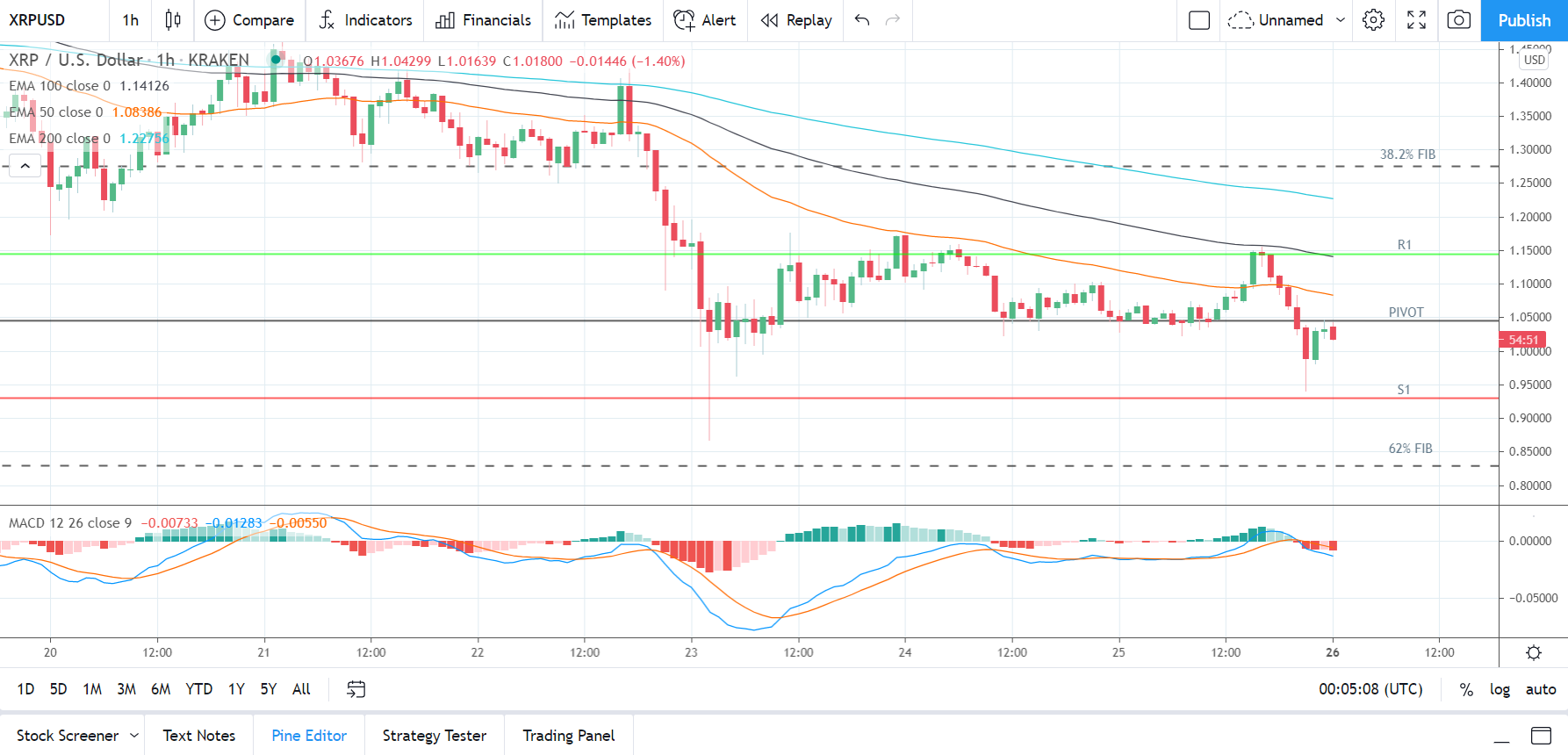Open time axis settings gear
Image resolution: width=1568 pixels, height=755 pixels.
[x=1534, y=652]
